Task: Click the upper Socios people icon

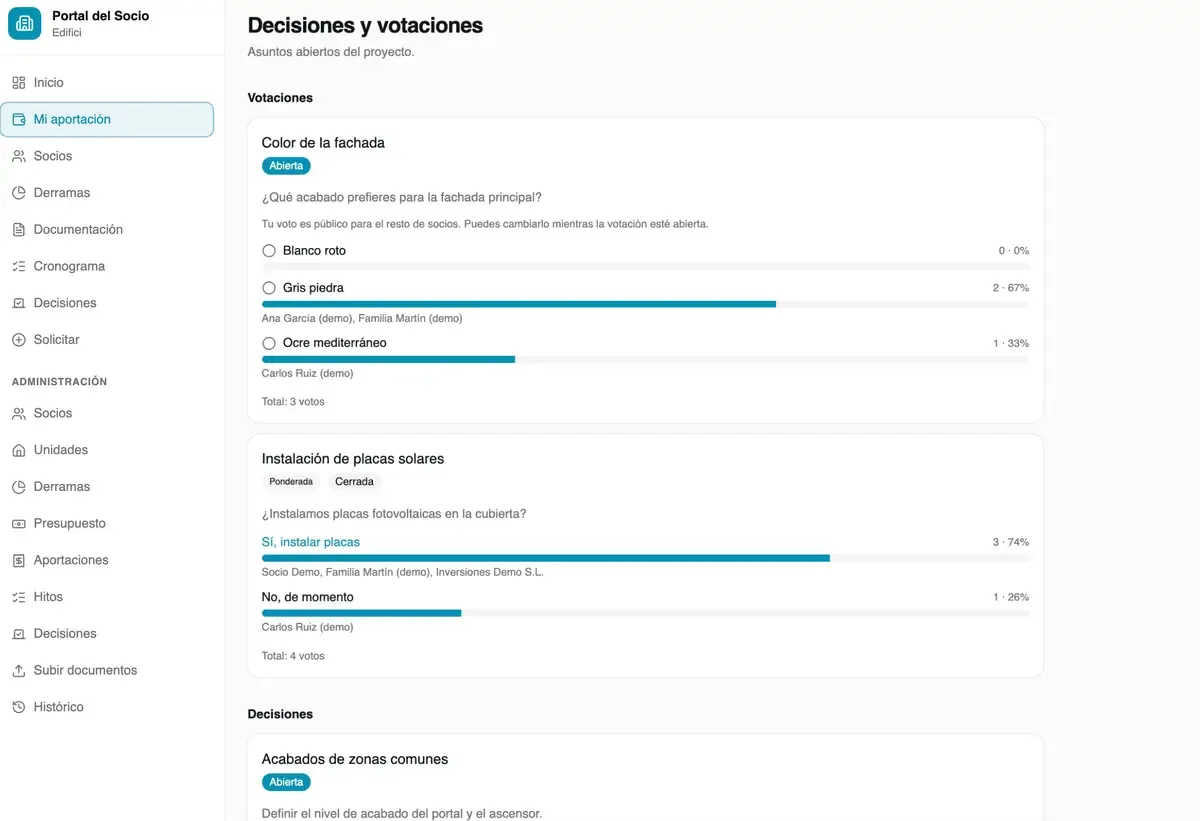Action: coord(18,156)
